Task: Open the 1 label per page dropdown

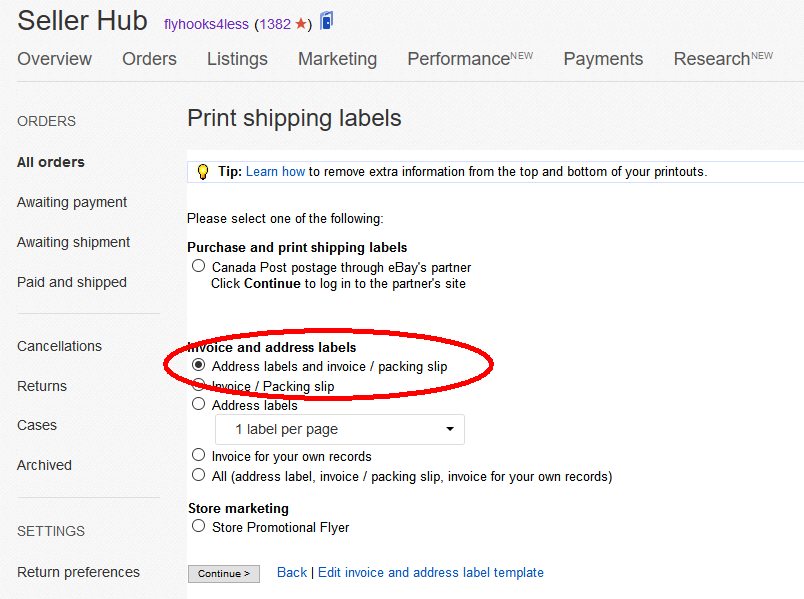Action: pos(340,429)
